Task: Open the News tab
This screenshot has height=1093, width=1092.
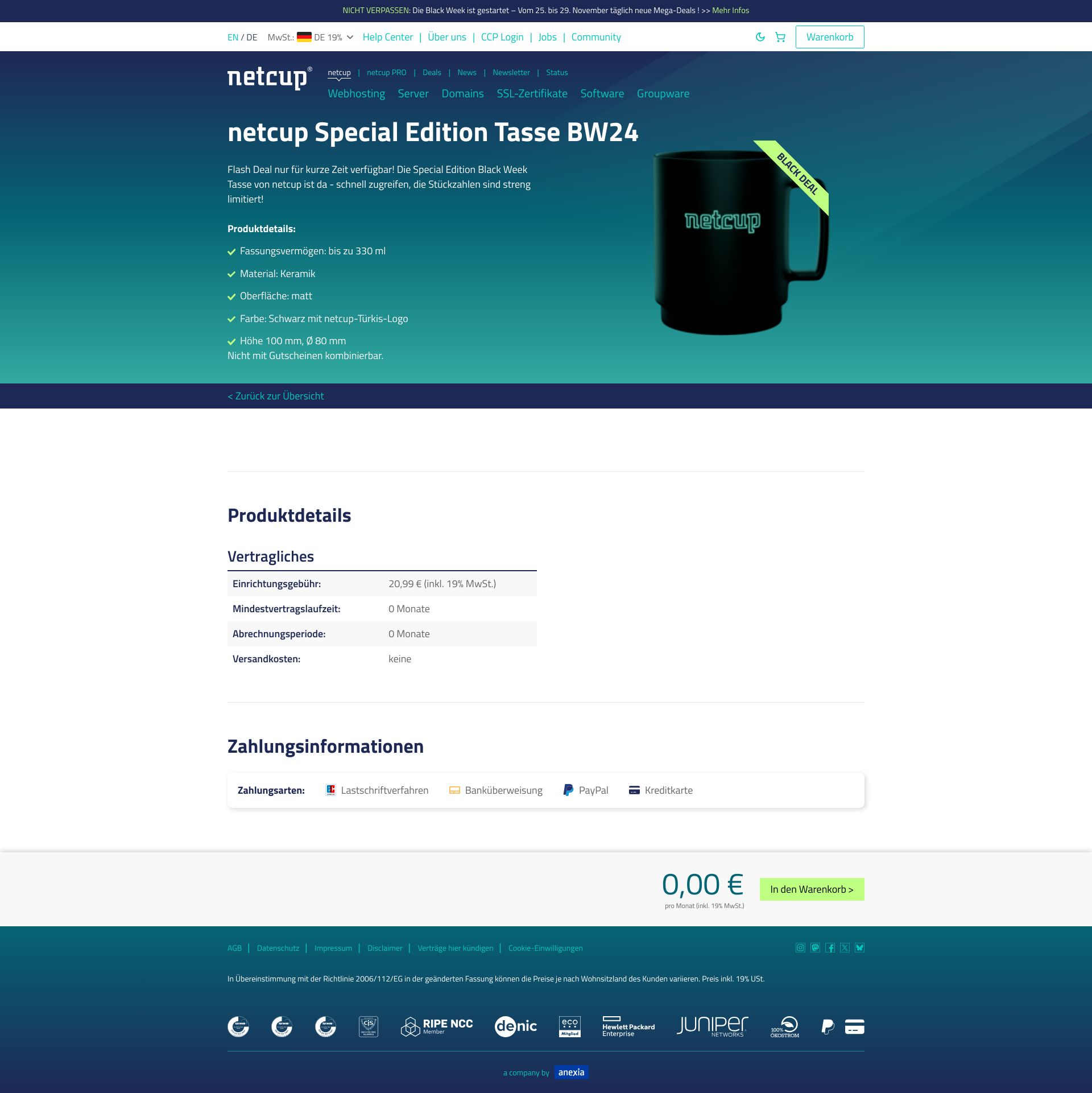Action: click(x=467, y=72)
